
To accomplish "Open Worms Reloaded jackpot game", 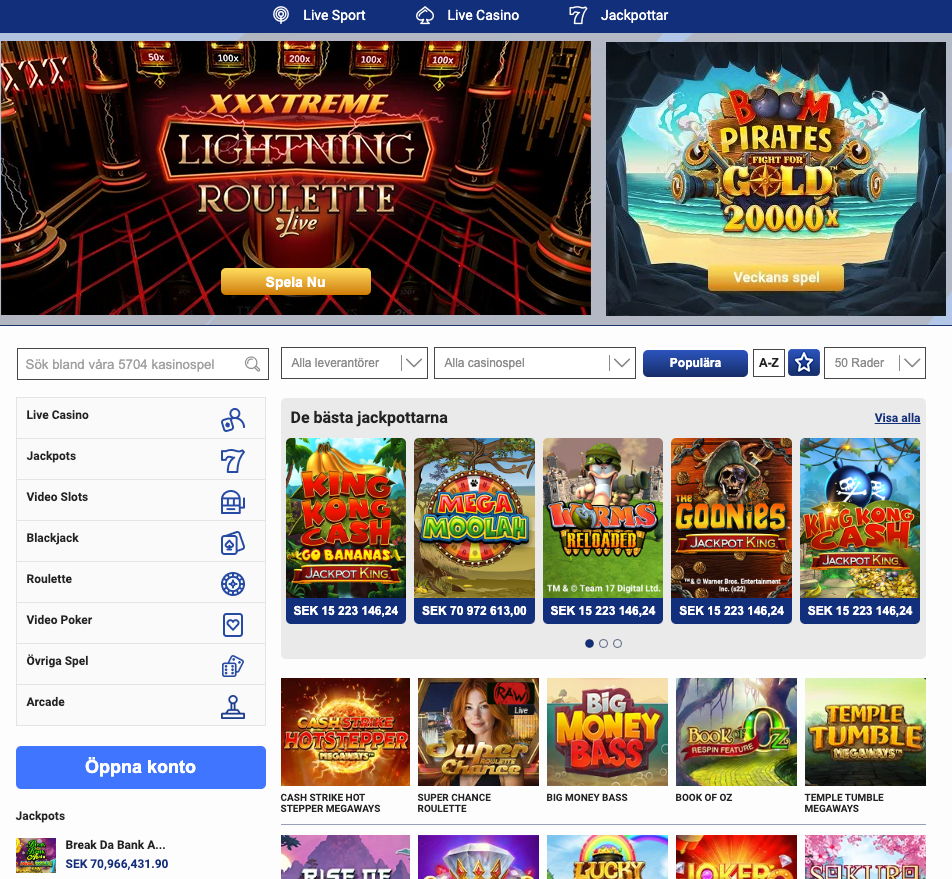I will tap(603, 531).
